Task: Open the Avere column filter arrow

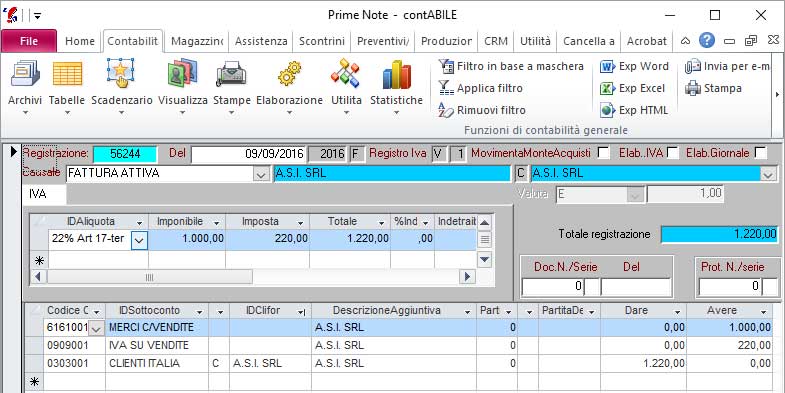Action: coord(763,312)
